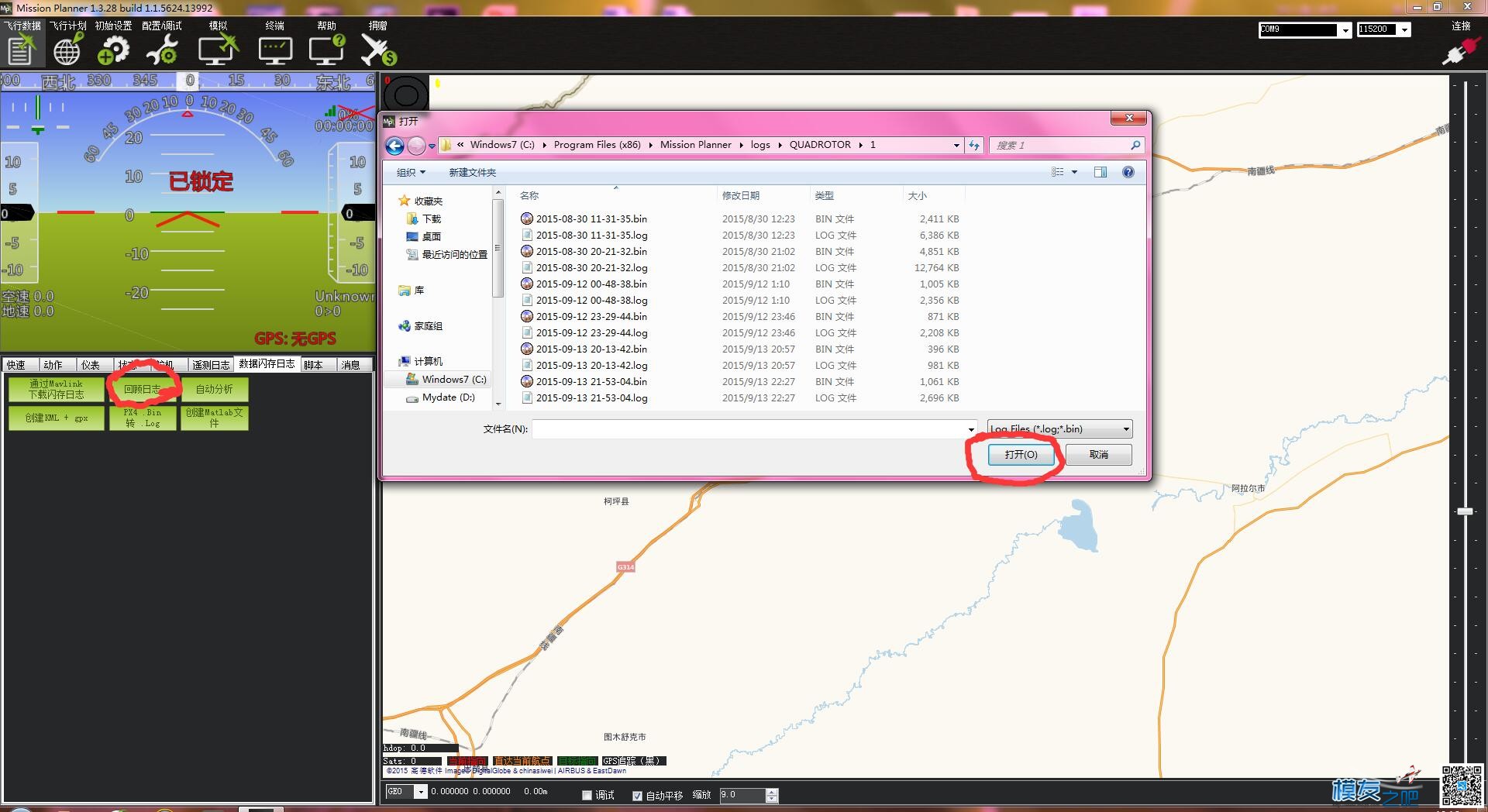
Task: Click QUADROTOR in the address path
Action: (820, 145)
